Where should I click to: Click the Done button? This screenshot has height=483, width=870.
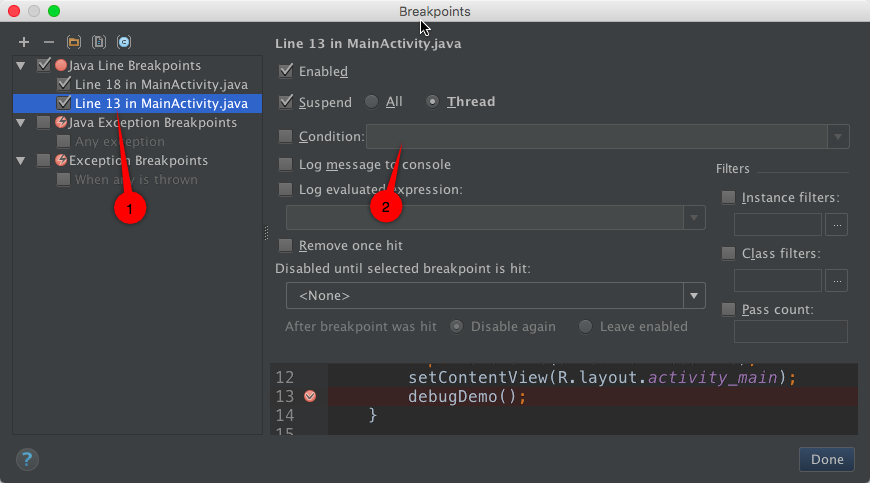pyautogui.click(x=827, y=459)
